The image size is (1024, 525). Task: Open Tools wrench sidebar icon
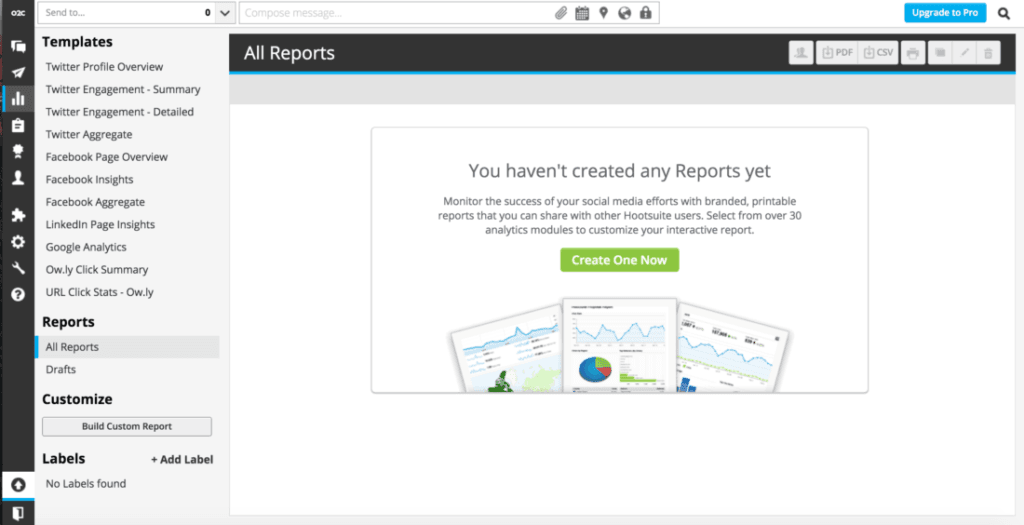18,268
